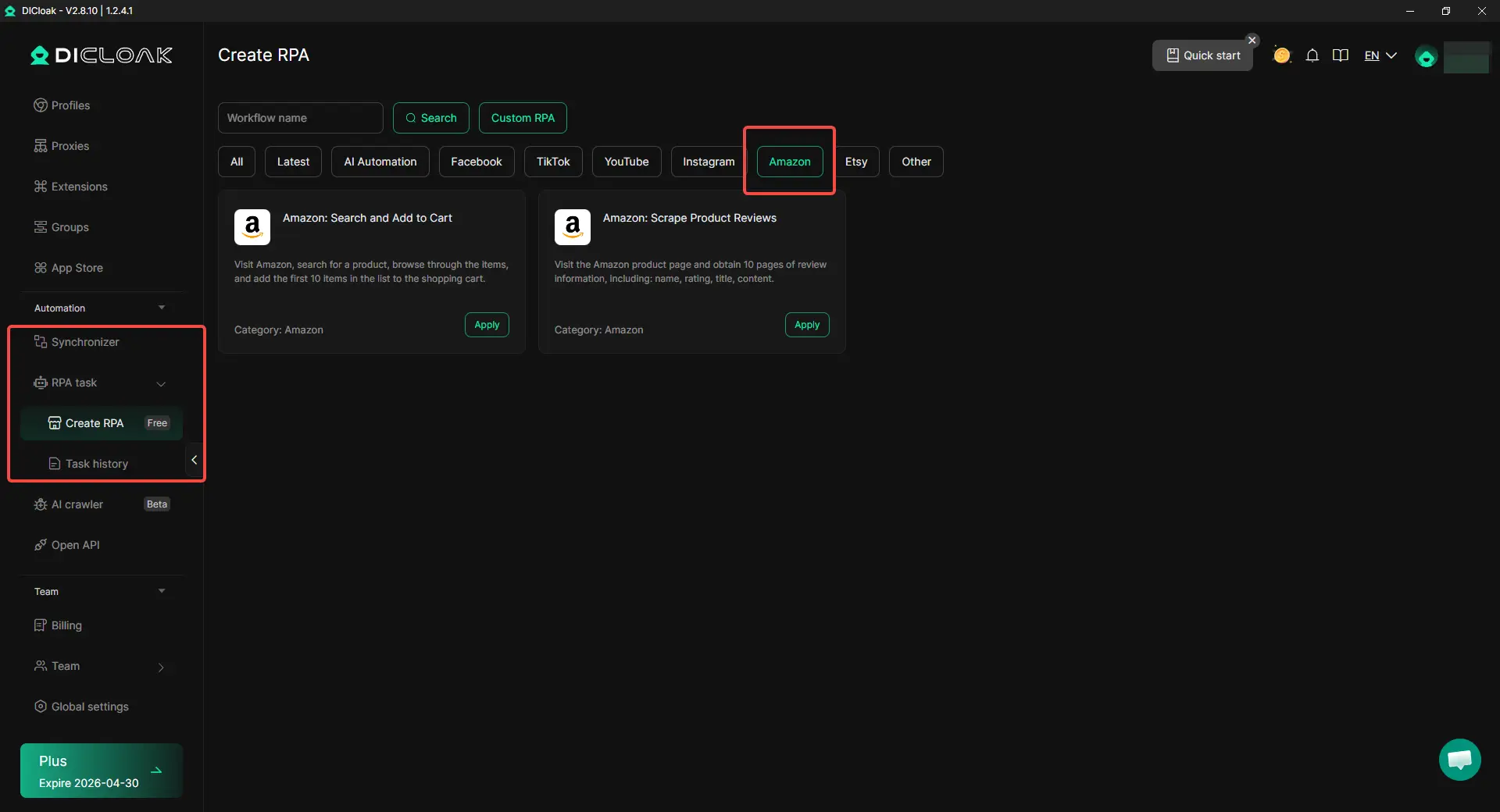Click the green user avatar icon
The height and width of the screenshot is (812, 1500).
(x=1426, y=58)
